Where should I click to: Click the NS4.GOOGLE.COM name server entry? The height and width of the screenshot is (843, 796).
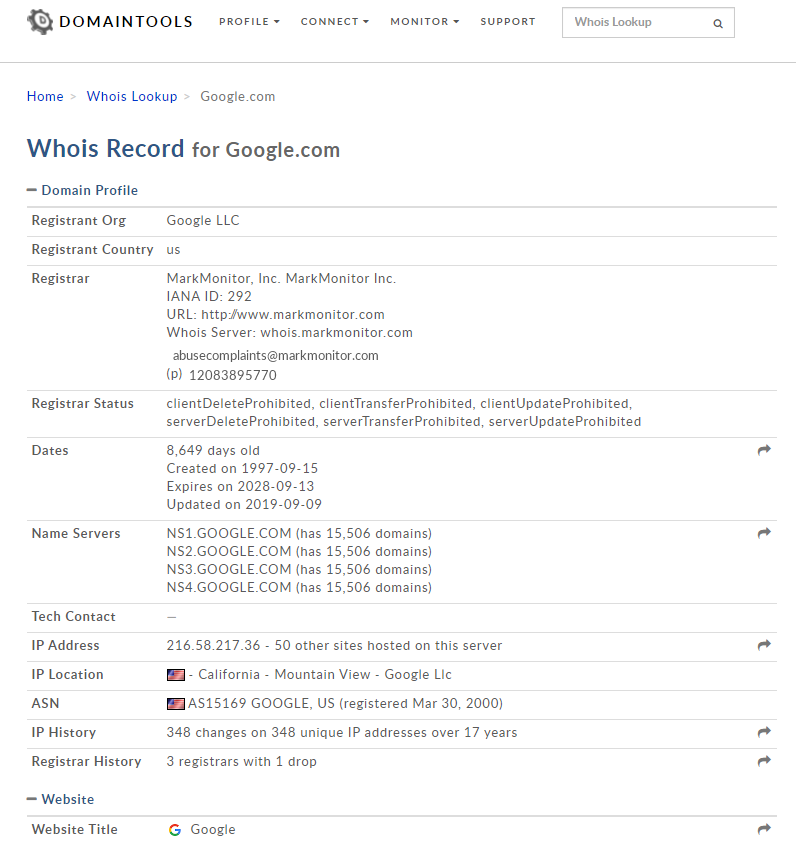click(299, 587)
